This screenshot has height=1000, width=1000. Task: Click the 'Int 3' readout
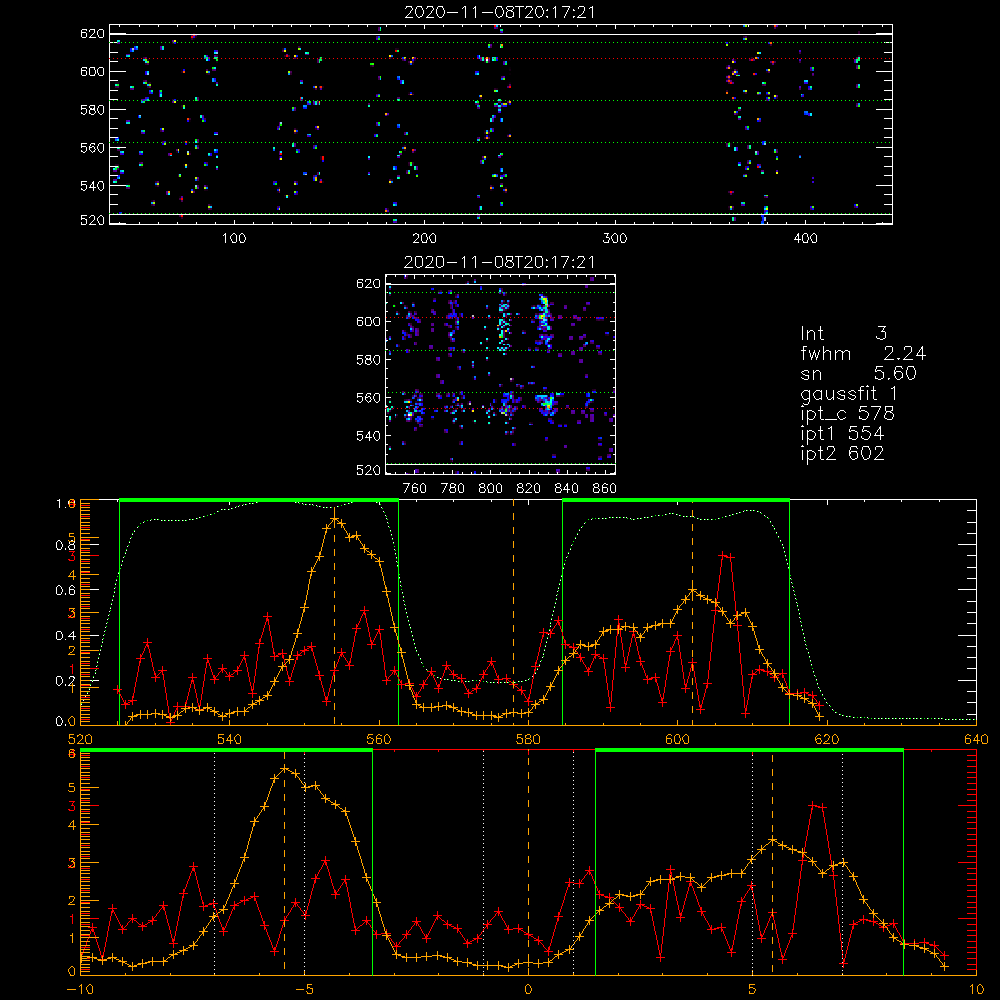[x=844, y=334]
